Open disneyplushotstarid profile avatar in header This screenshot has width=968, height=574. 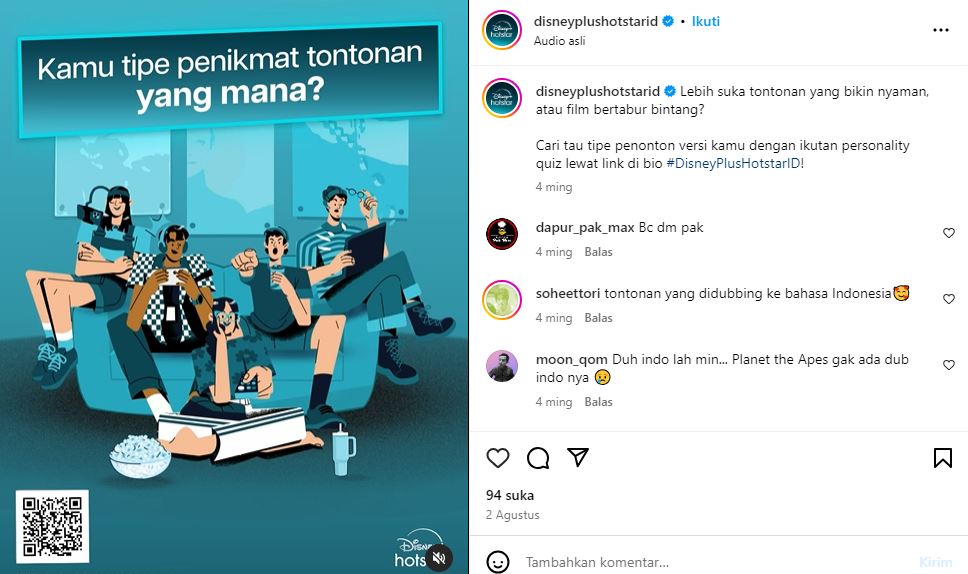tap(502, 30)
